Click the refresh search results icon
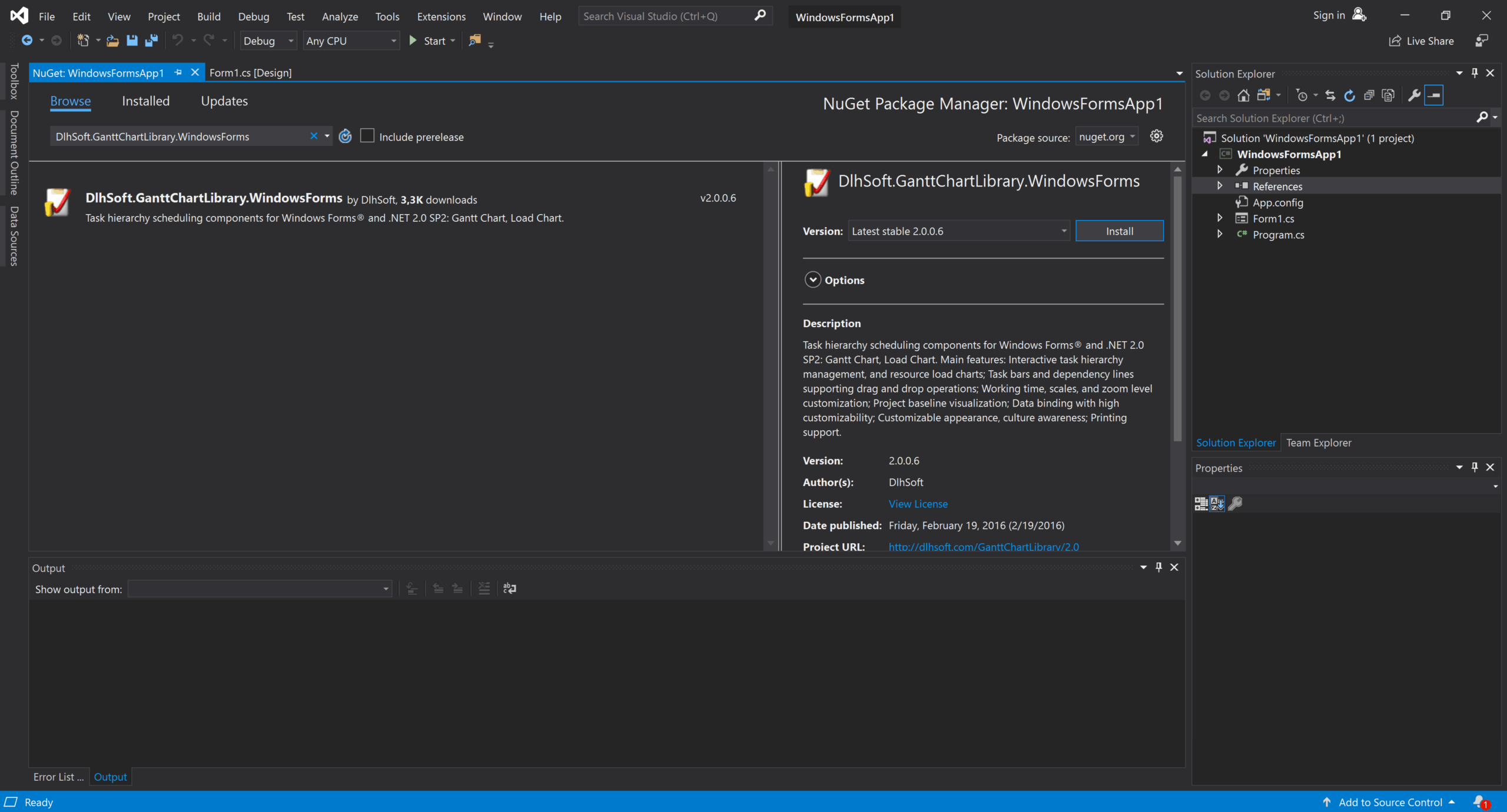 [x=345, y=137]
